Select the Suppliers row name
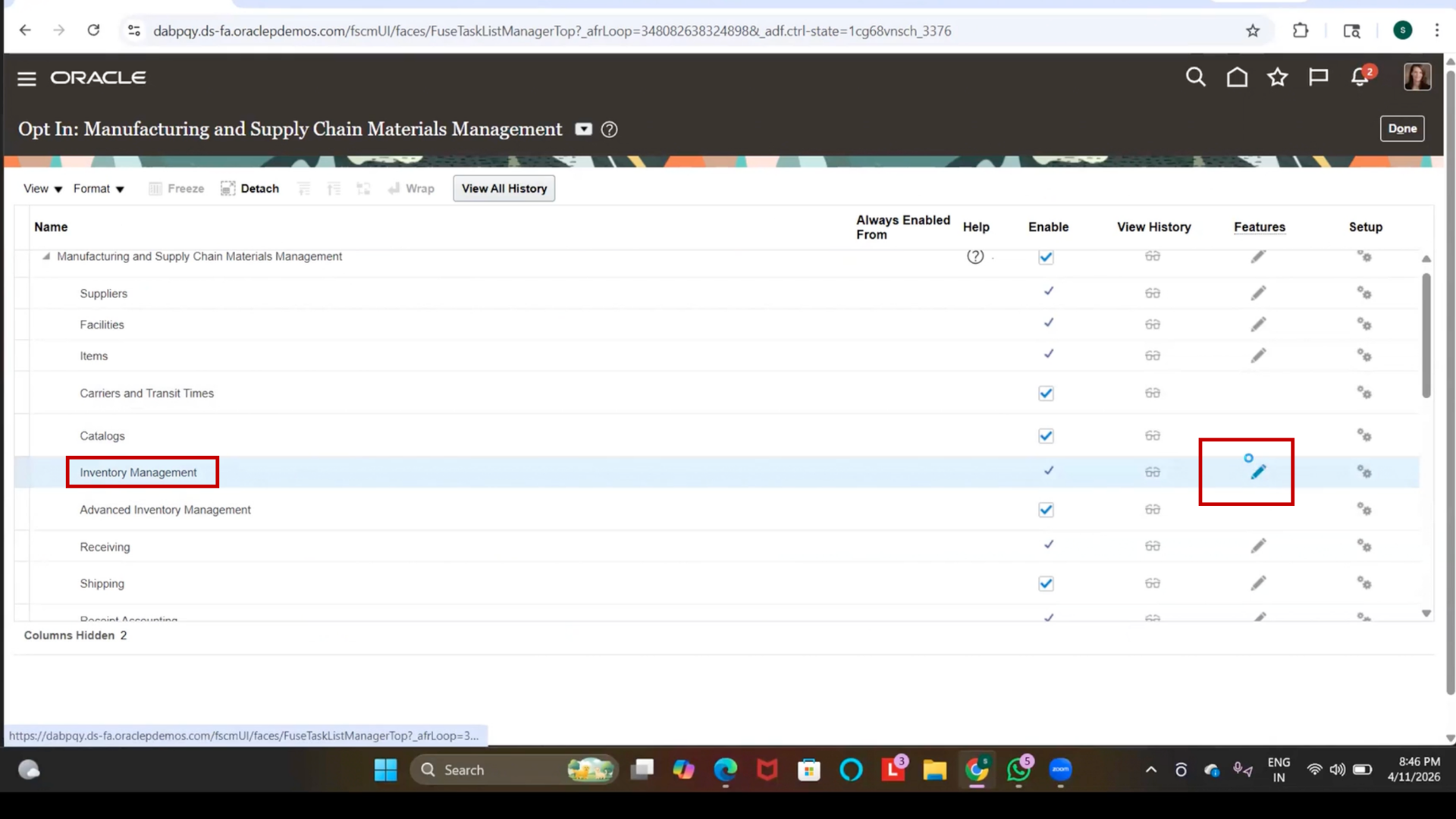Image resolution: width=1456 pixels, height=819 pixels. tap(103, 293)
